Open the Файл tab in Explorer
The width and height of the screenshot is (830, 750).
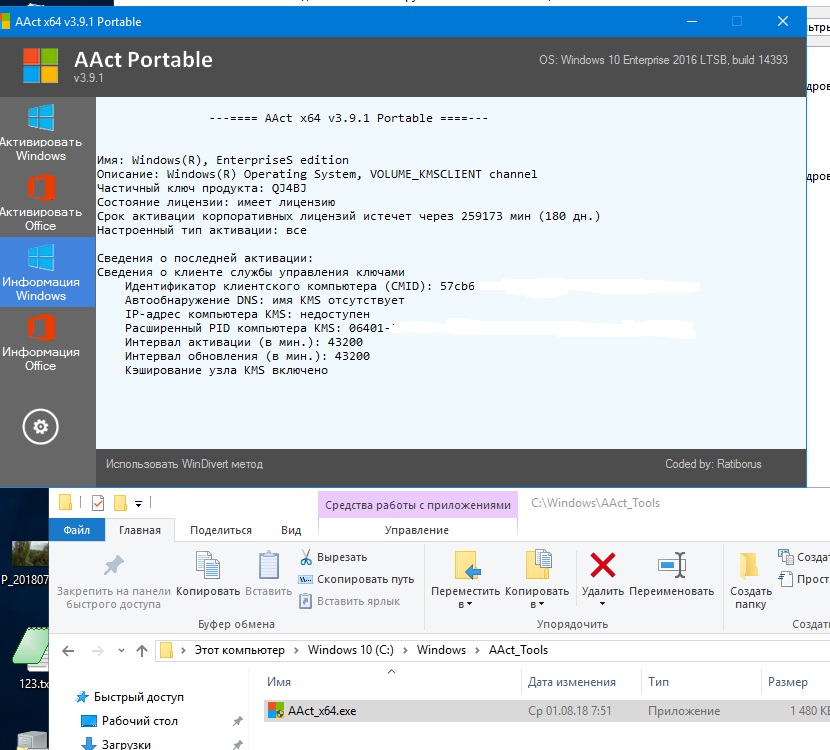coord(77,530)
